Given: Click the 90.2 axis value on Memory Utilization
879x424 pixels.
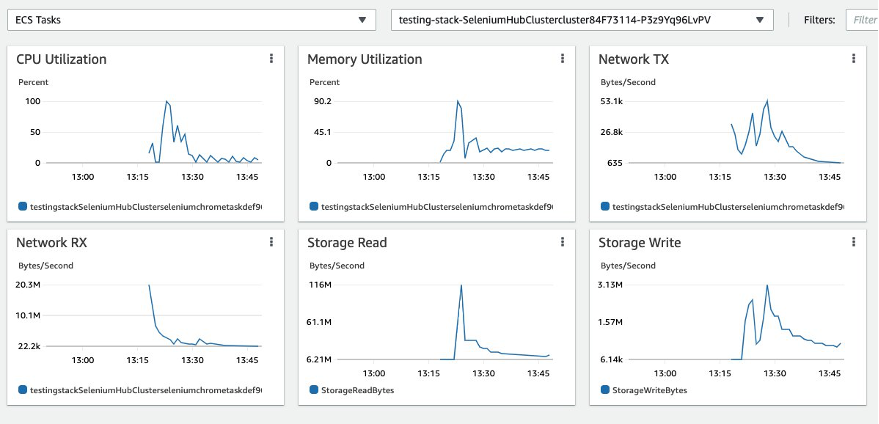Looking at the screenshot, I should point(323,102).
